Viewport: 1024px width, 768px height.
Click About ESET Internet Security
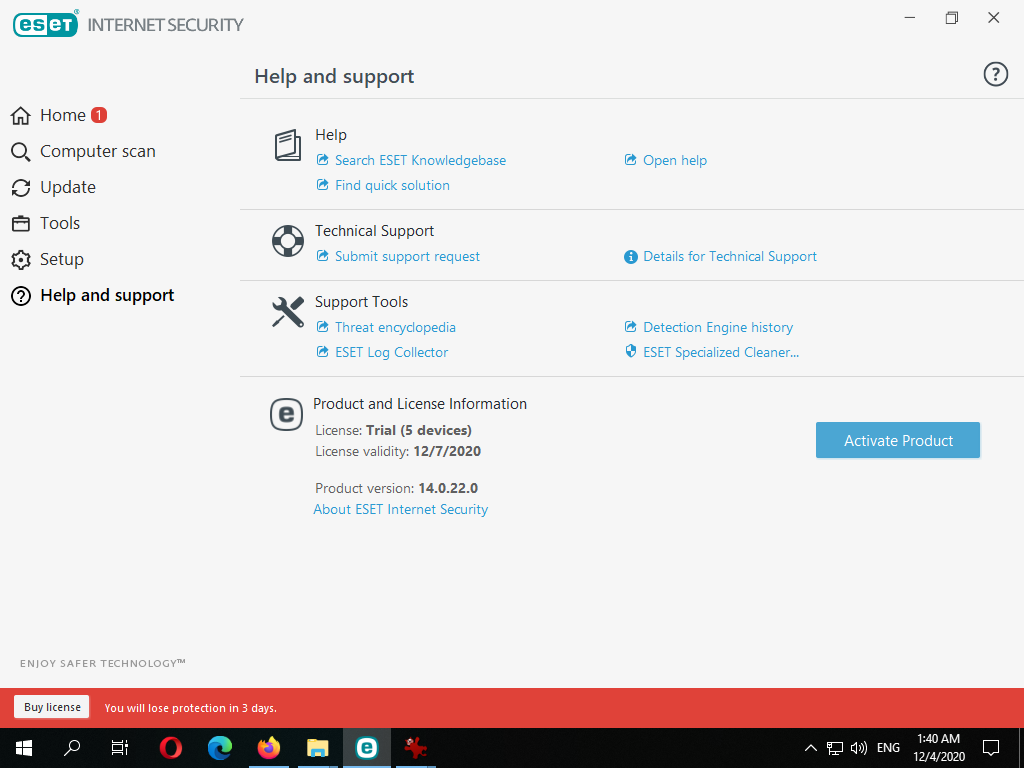click(400, 509)
